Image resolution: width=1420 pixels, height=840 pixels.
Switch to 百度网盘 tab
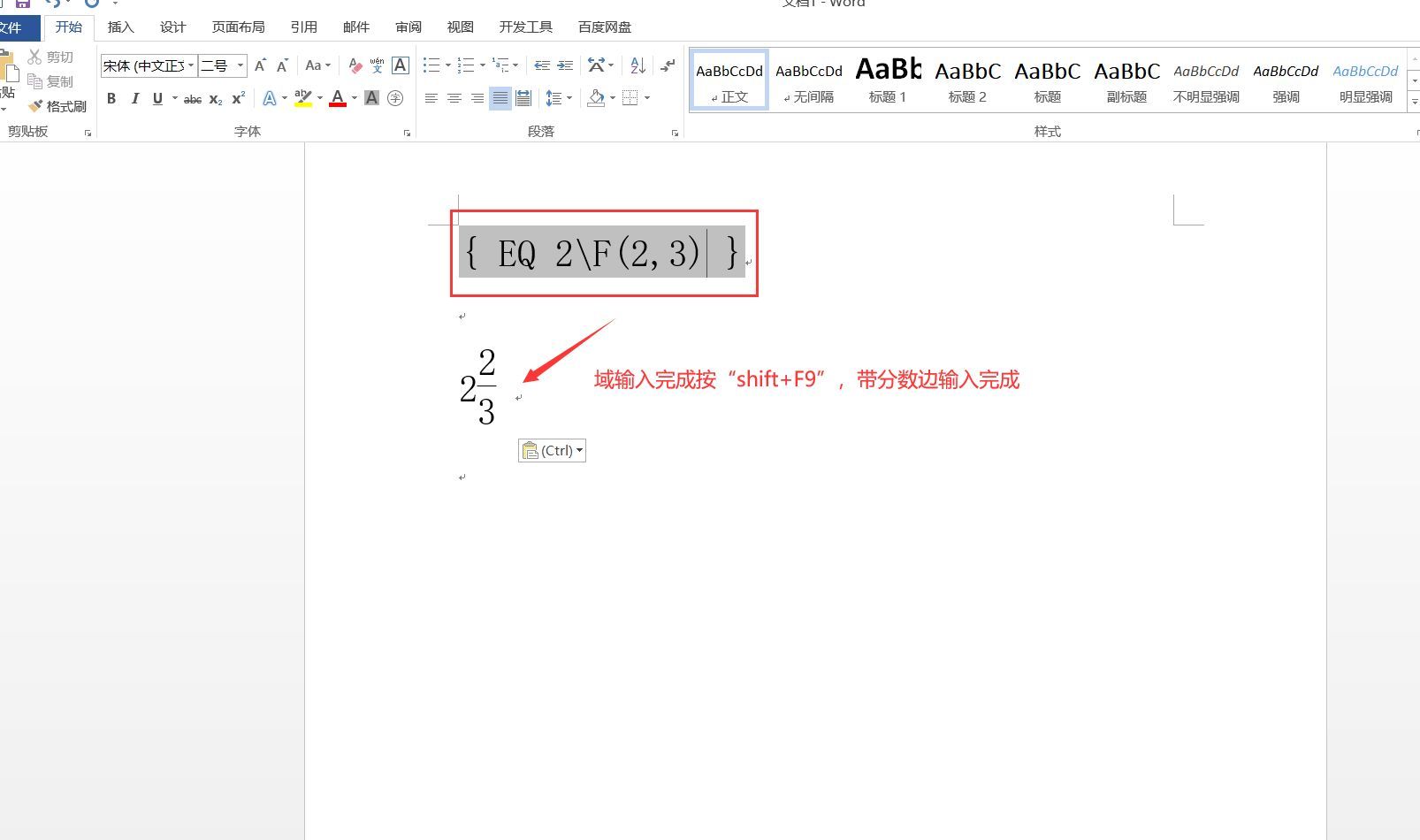click(605, 27)
